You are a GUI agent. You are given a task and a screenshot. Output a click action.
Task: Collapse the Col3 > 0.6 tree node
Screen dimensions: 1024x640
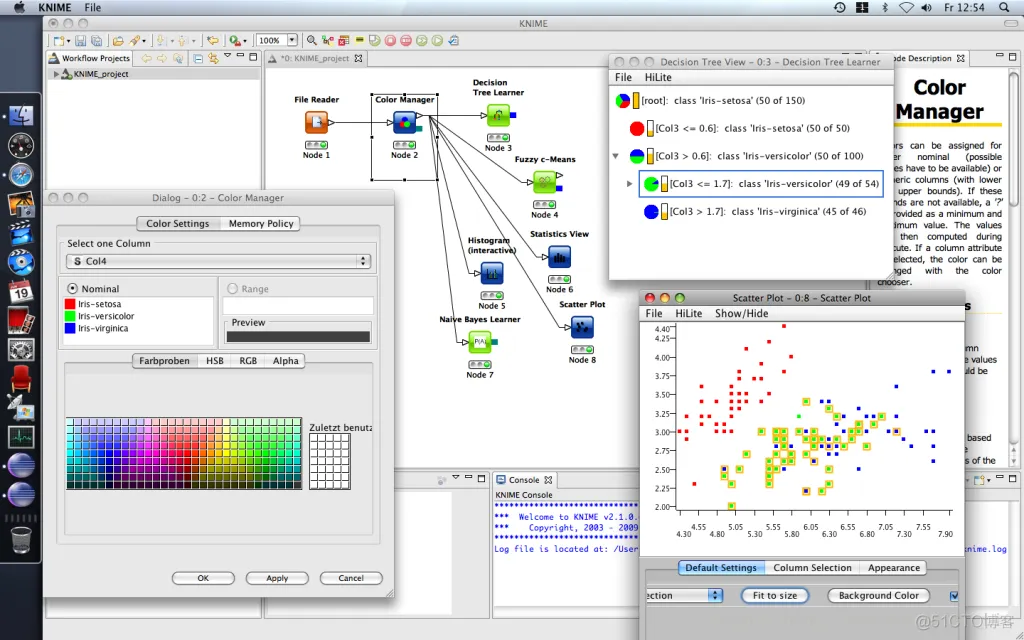point(615,156)
